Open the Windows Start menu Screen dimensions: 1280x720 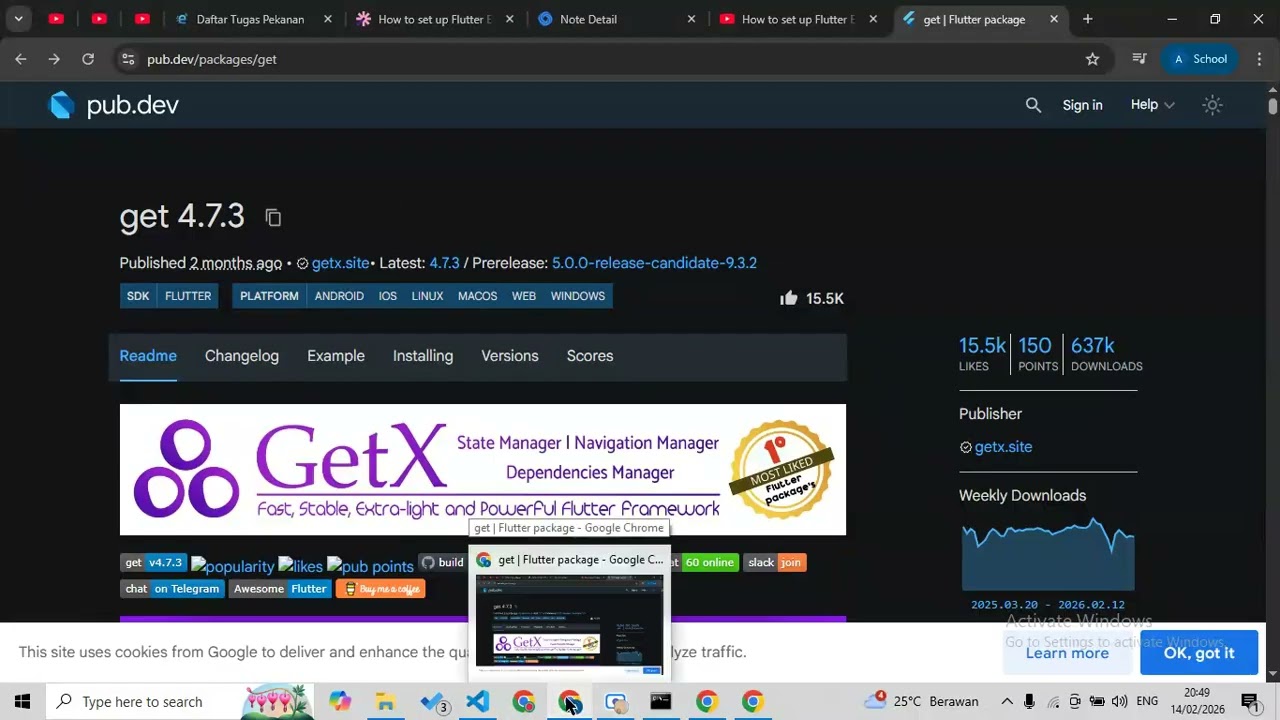click(x=22, y=702)
